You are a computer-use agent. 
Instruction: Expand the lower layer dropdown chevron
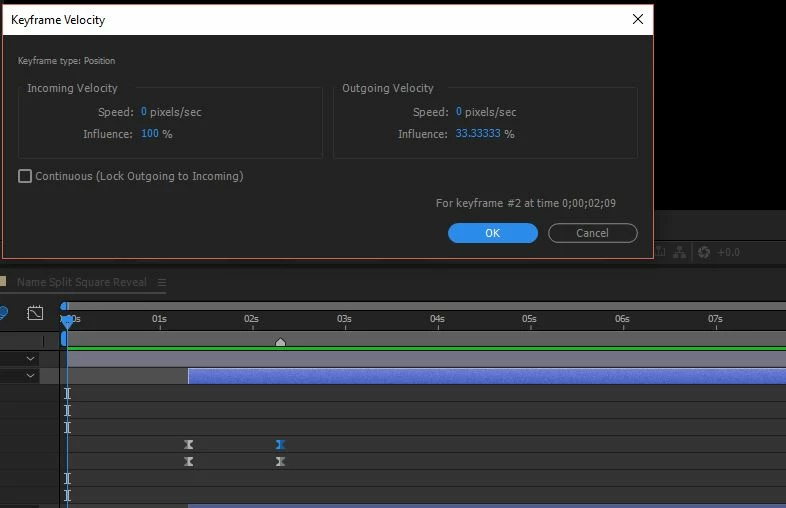[31, 375]
